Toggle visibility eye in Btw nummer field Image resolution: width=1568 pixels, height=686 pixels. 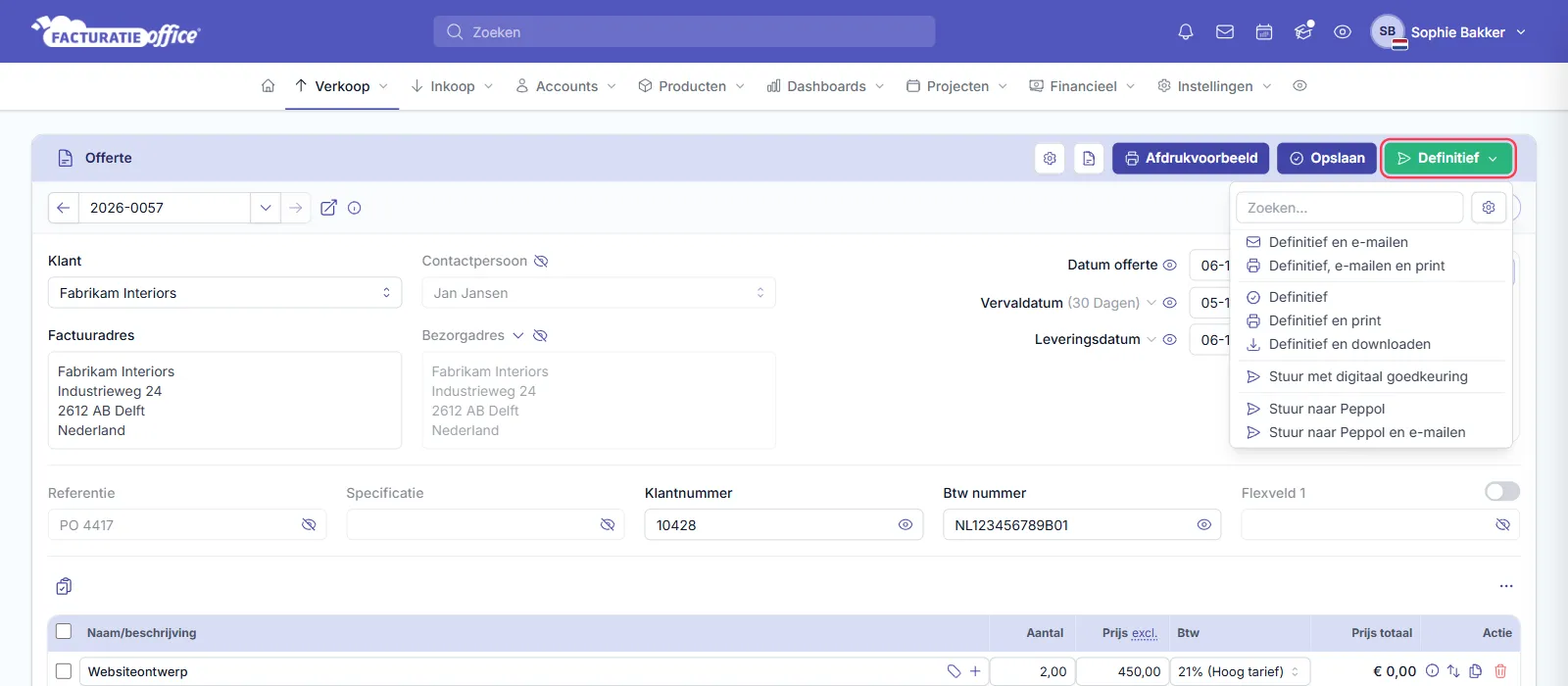pos(1204,525)
